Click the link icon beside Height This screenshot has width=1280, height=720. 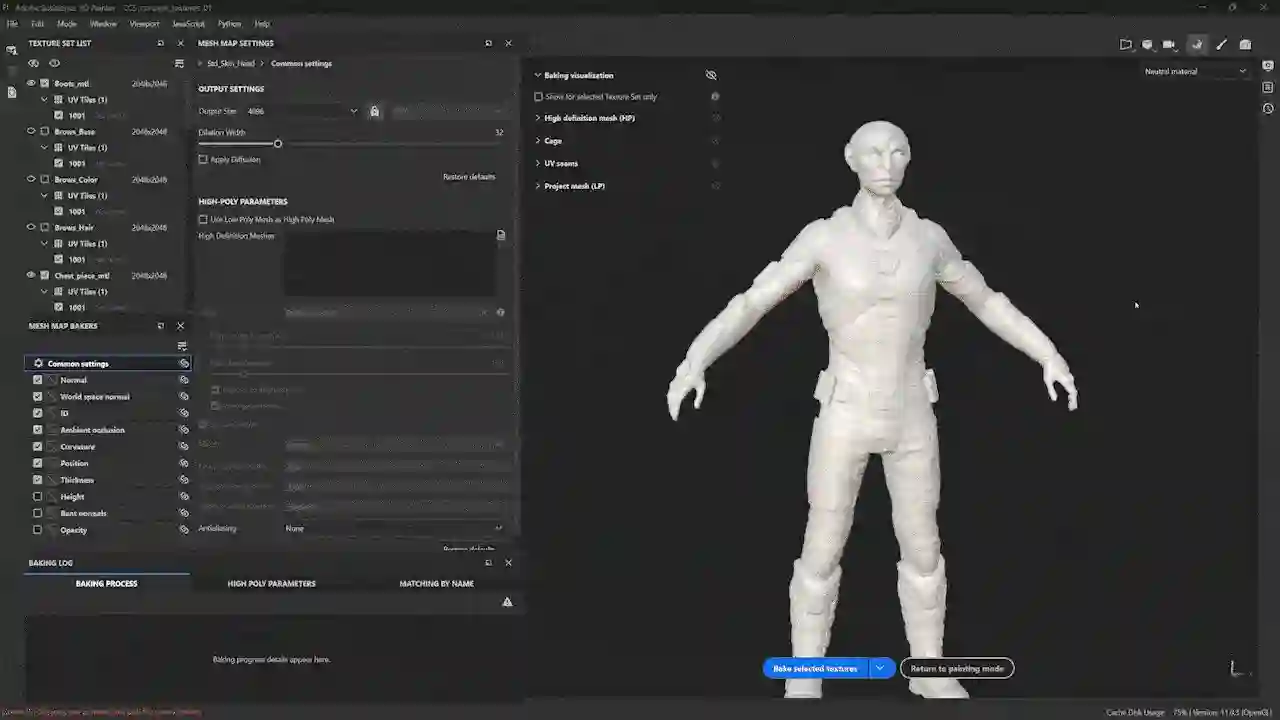pos(184,497)
